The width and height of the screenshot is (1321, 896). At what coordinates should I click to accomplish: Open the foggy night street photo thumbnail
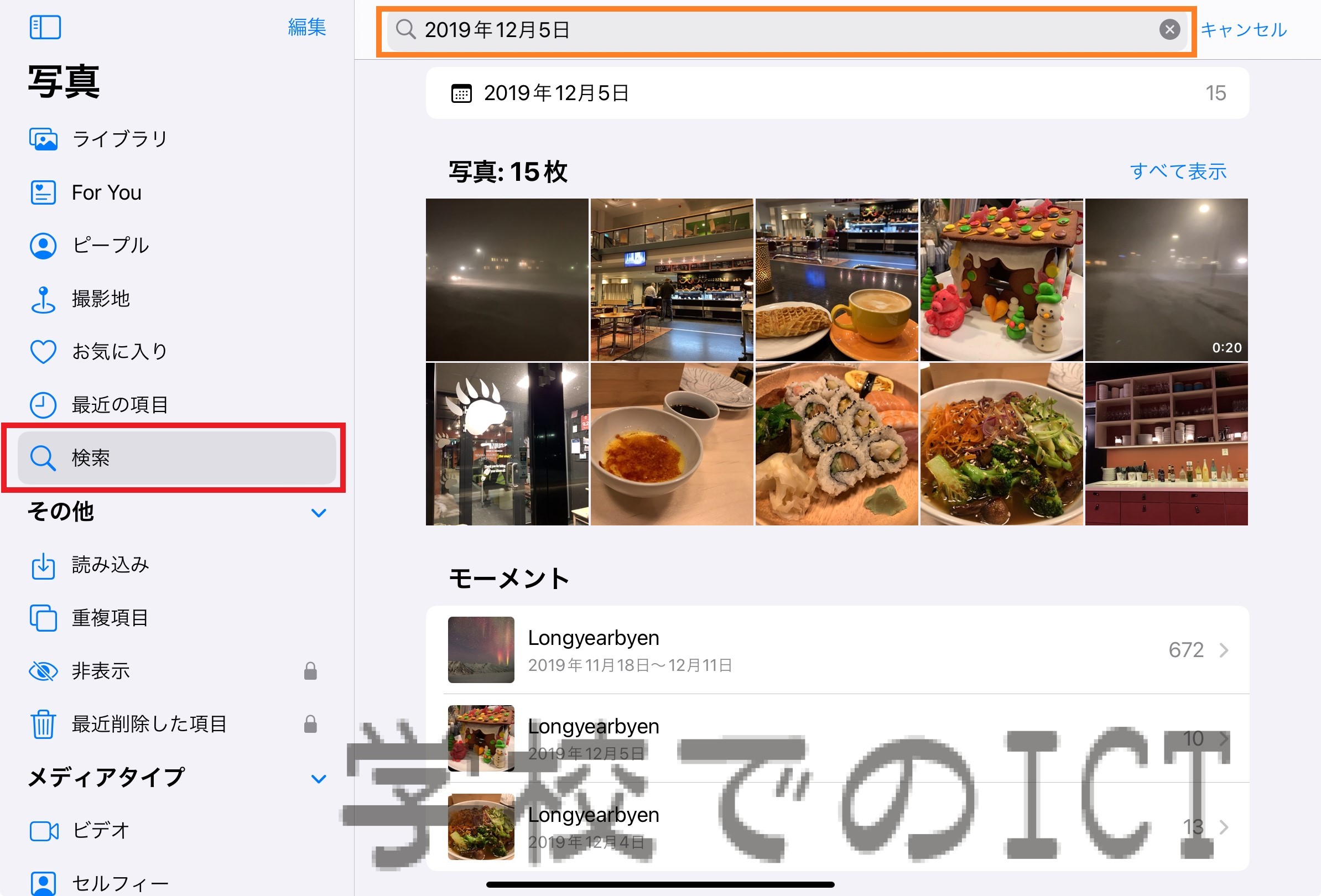(507, 279)
